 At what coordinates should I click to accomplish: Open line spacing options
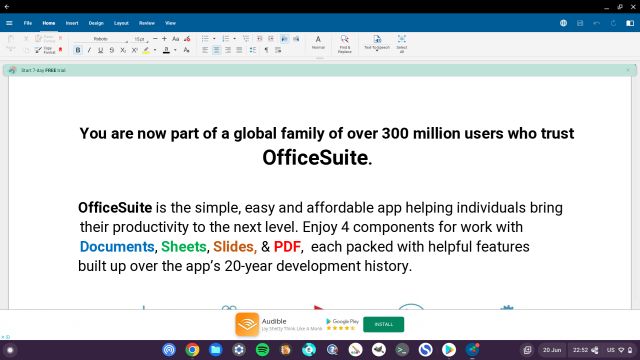pos(253,50)
